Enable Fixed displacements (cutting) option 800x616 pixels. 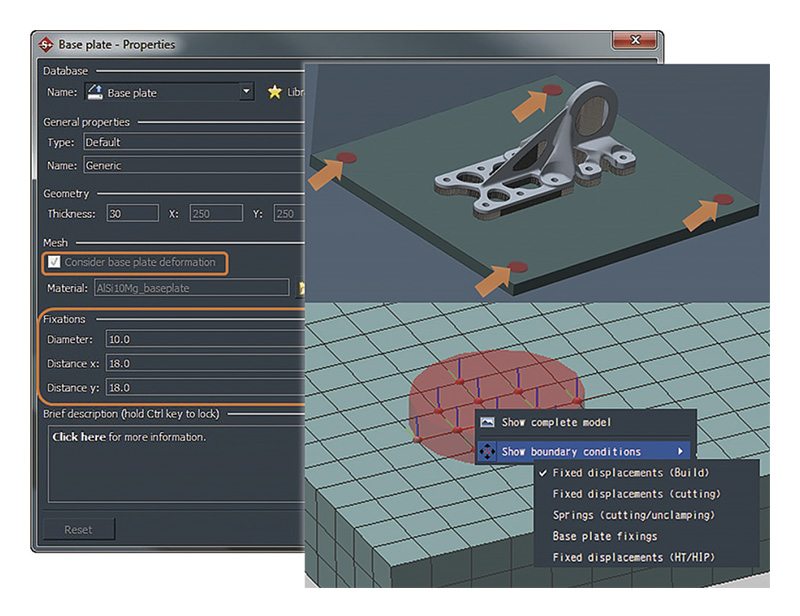tap(636, 494)
